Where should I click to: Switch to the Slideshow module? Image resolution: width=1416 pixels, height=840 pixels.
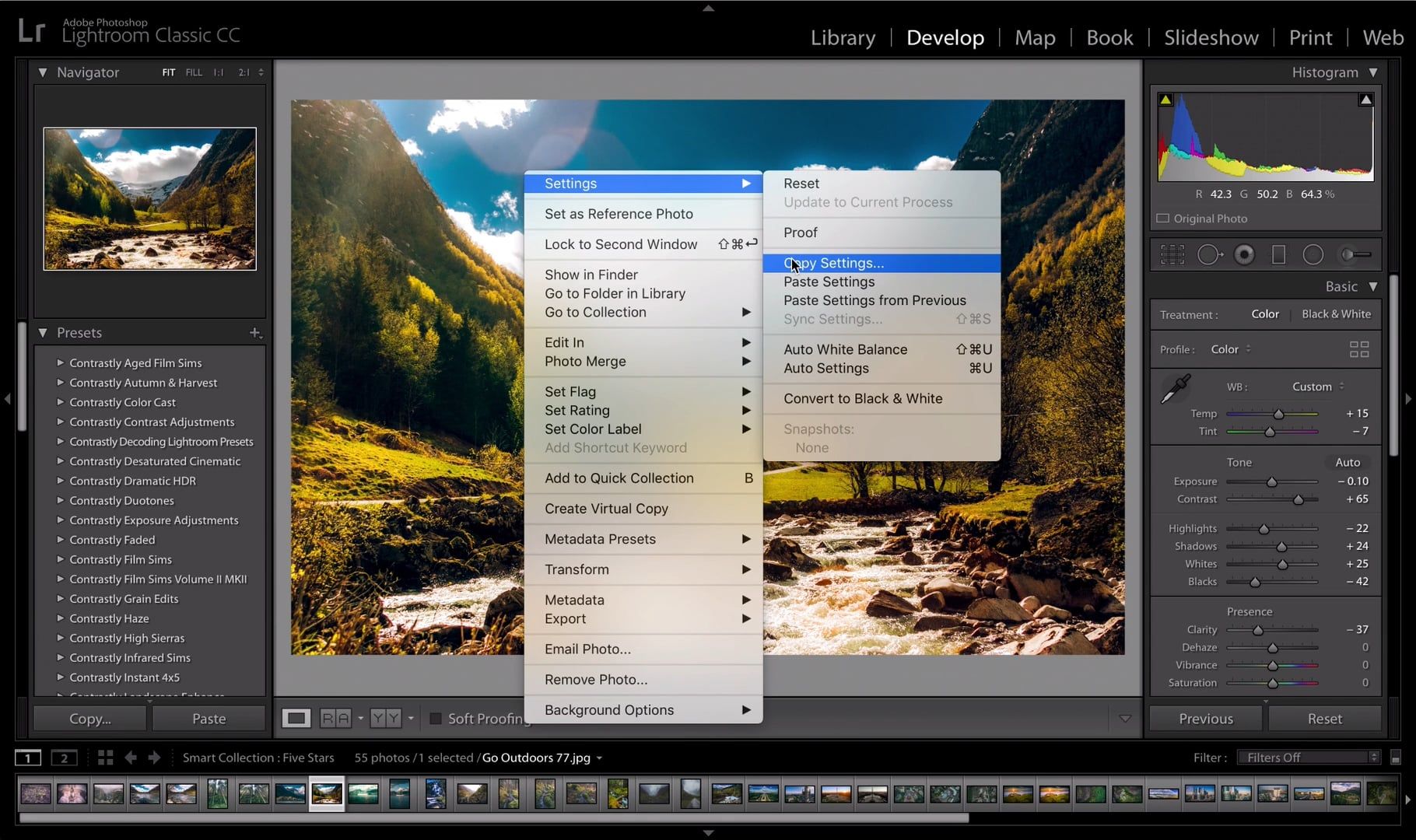click(x=1211, y=37)
